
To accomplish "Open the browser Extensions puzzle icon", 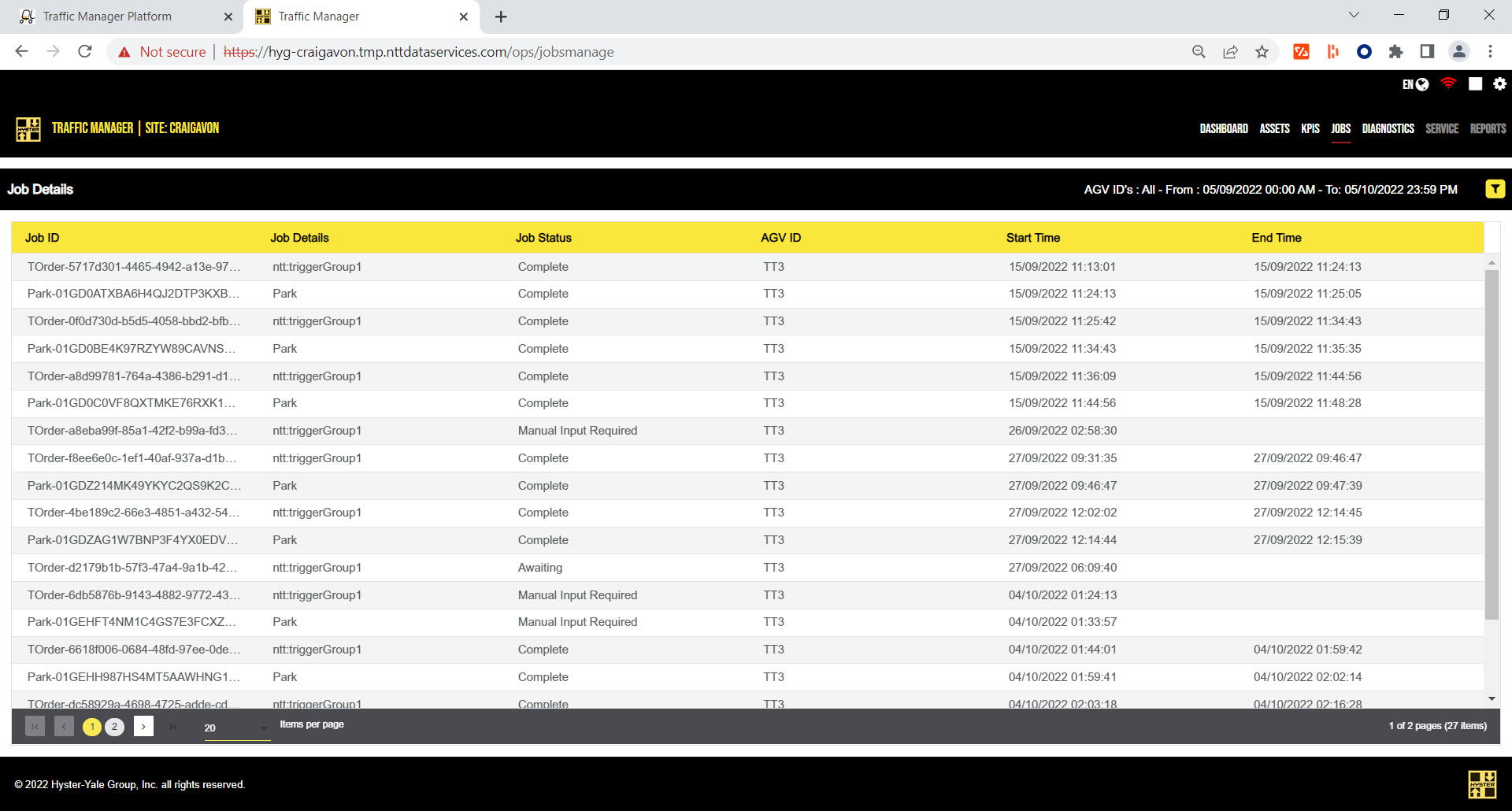I will (1395, 52).
